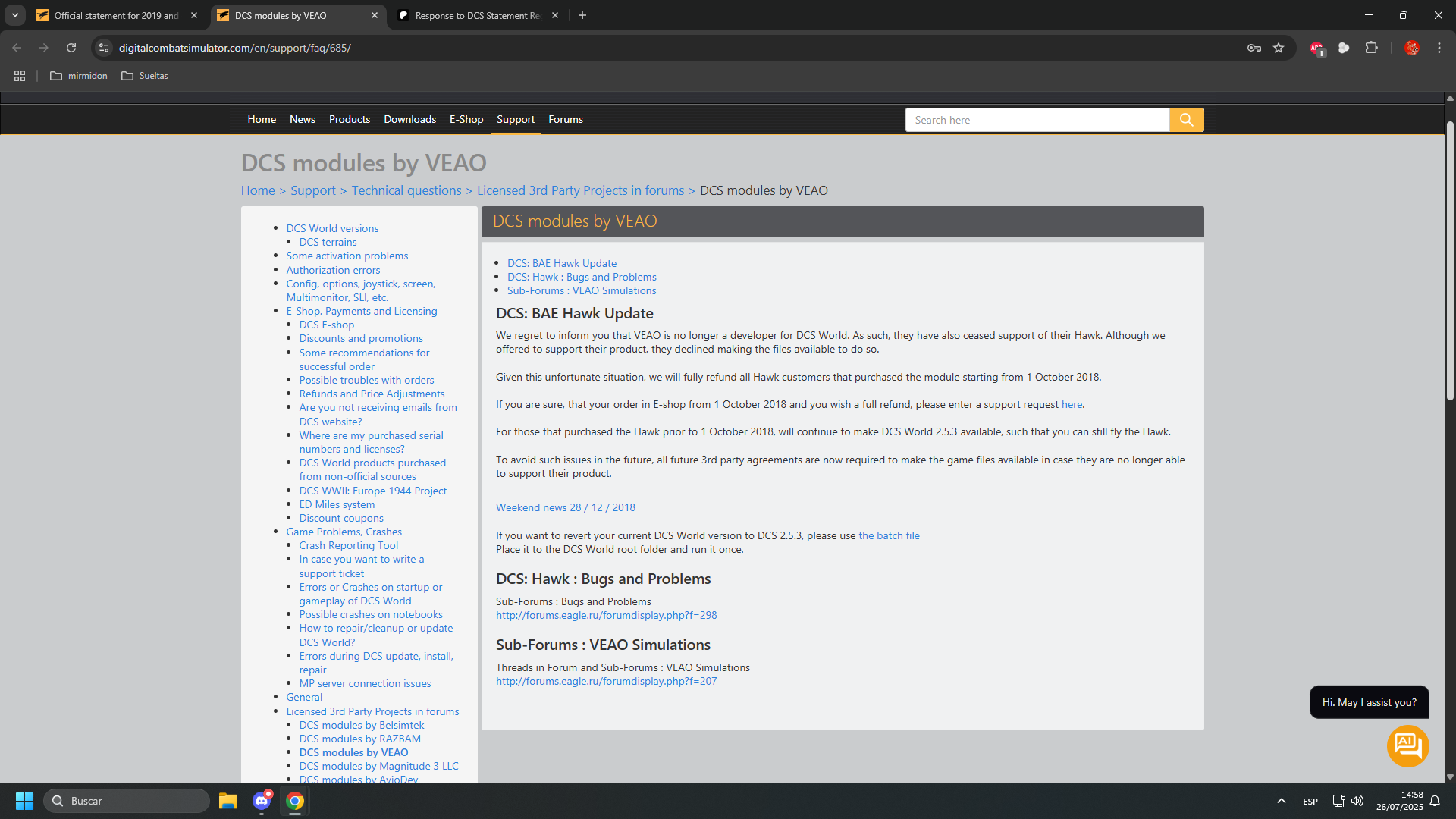
Task: View site information icon in address bar
Action: click(104, 48)
